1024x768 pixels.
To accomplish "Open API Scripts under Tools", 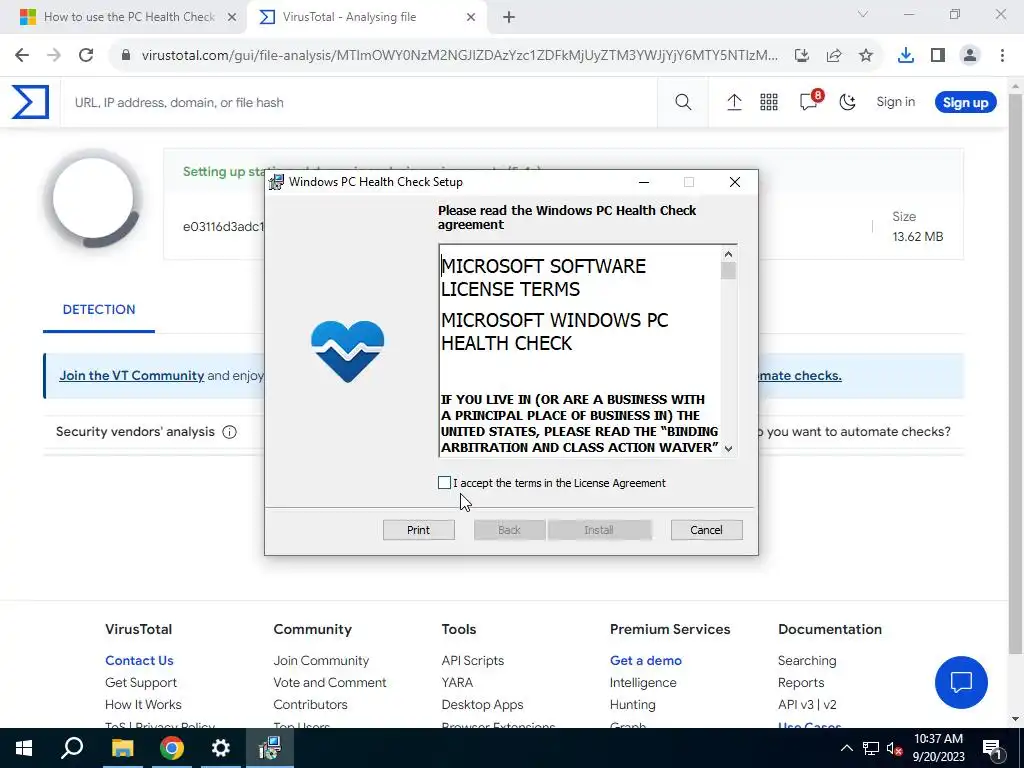I will [x=473, y=660].
